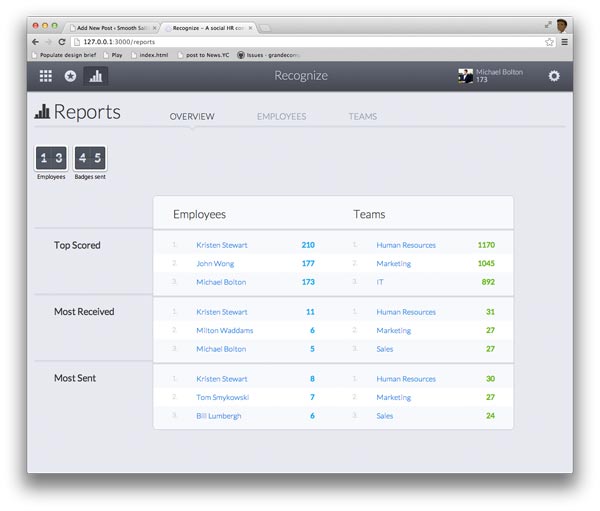
Task: Open John Wong in Top Scored
Action: (215, 264)
